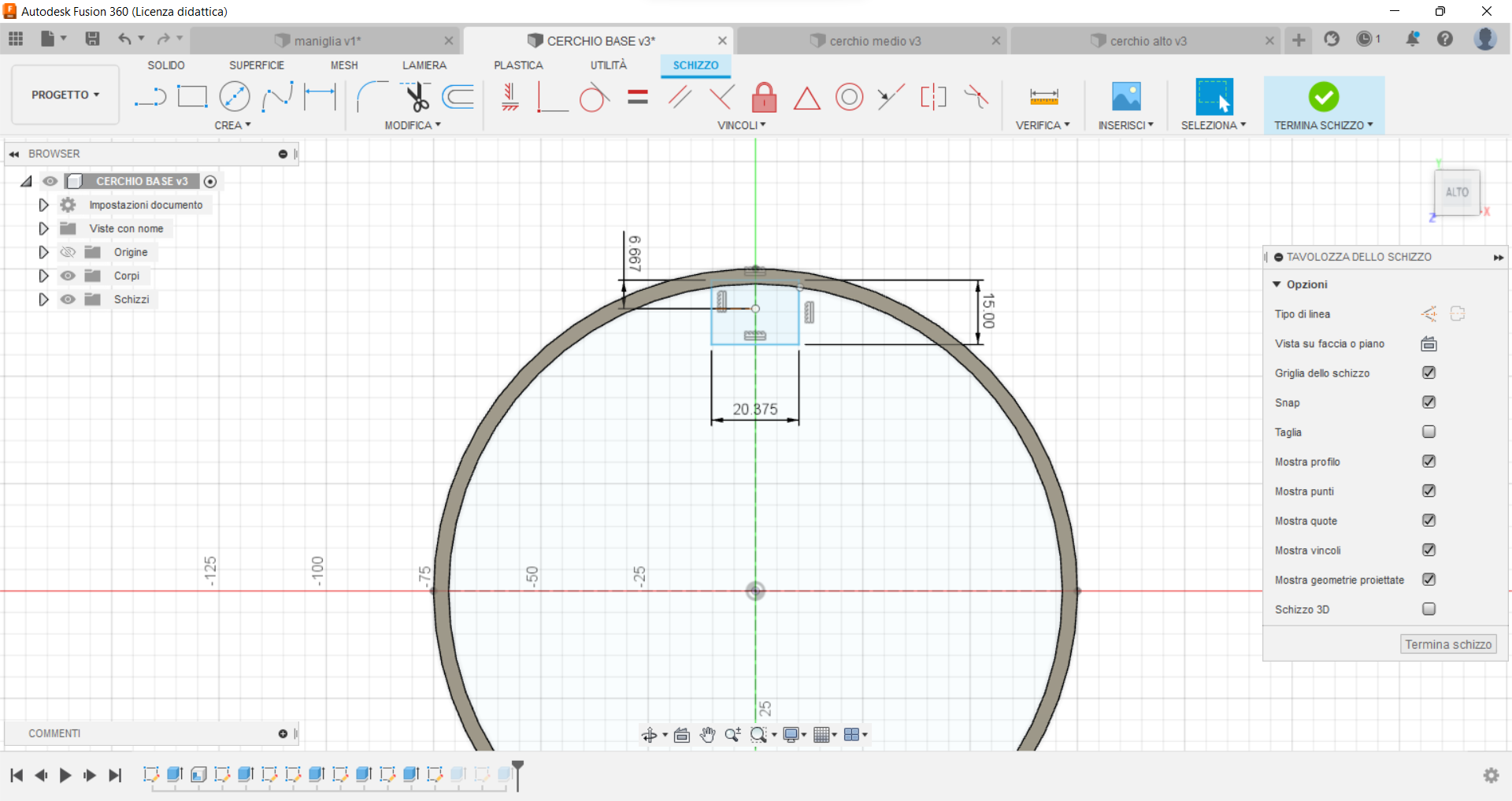Click the Termina schizzo button in the palette
Screen dimensions: 1512x801
[x=1447, y=643]
